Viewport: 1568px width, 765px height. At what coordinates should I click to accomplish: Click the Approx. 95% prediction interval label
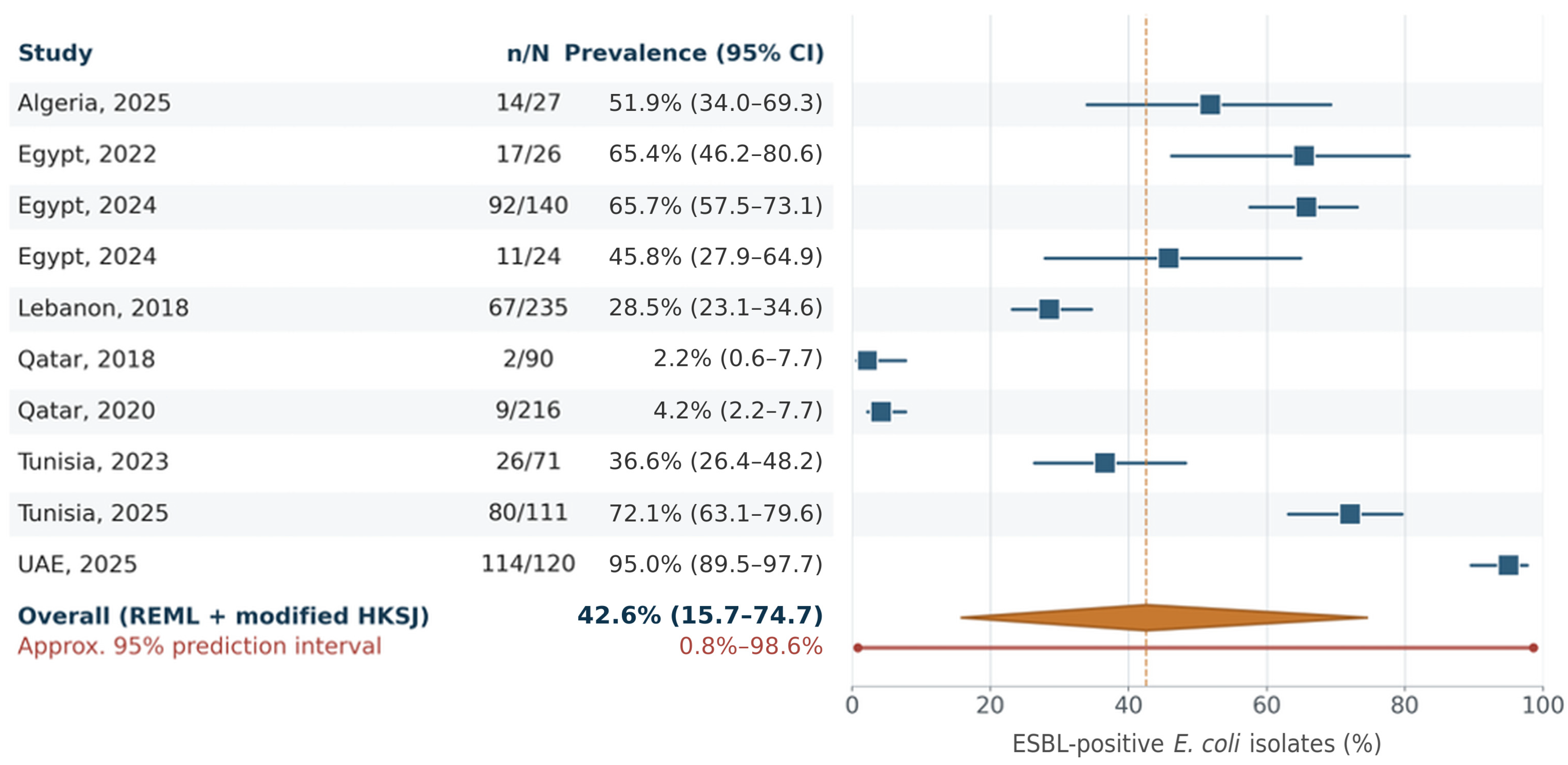pos(200,646)
